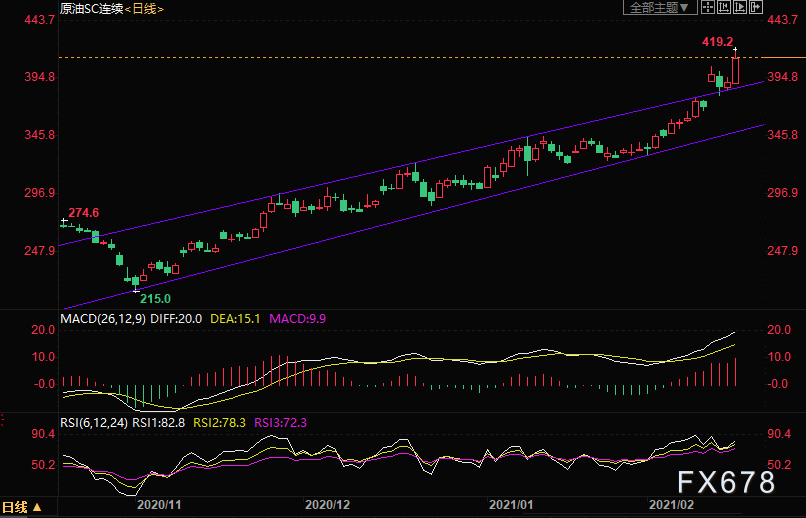Image resolution: width=806 pixels, height=518 pixels.
Task: Click the 419.2 high price marker
Action: coord(717,42)
